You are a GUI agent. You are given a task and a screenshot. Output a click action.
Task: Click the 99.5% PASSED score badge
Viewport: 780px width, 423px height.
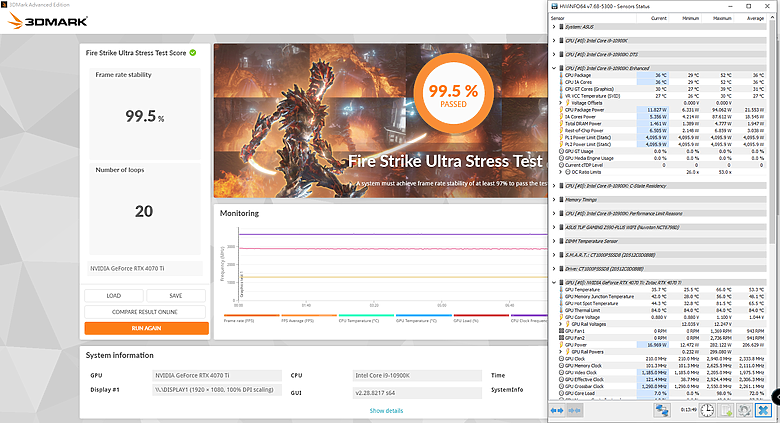(454, 92)
